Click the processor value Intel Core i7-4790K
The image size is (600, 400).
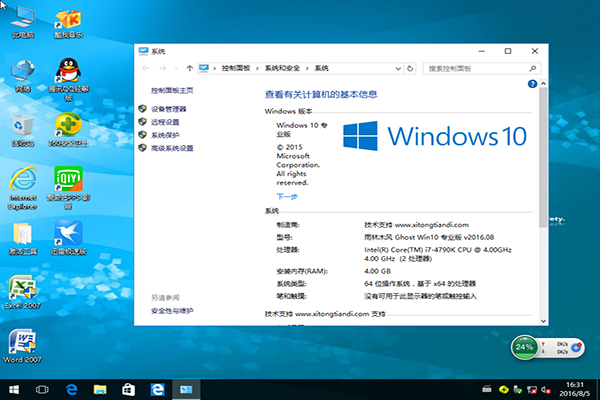pos(438,254)
